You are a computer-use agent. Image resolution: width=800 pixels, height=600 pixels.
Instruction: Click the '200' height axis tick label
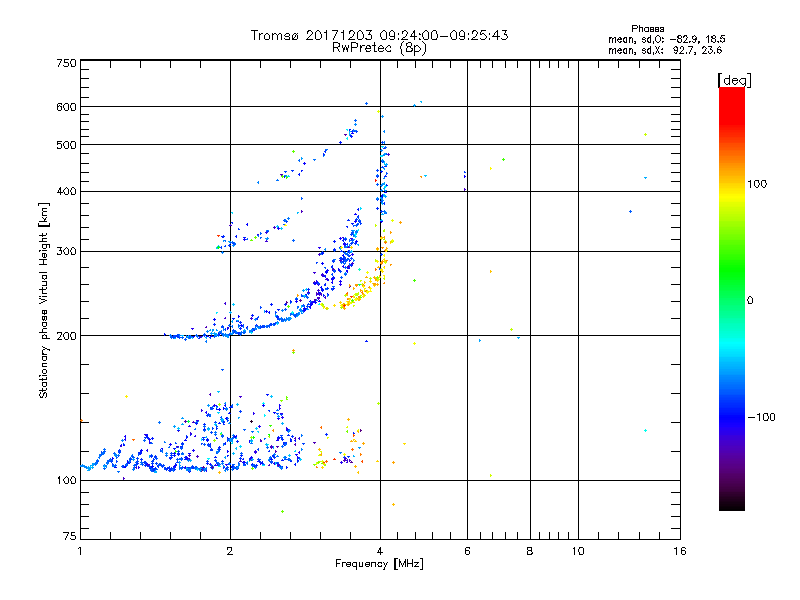click(x=66, y=336)
